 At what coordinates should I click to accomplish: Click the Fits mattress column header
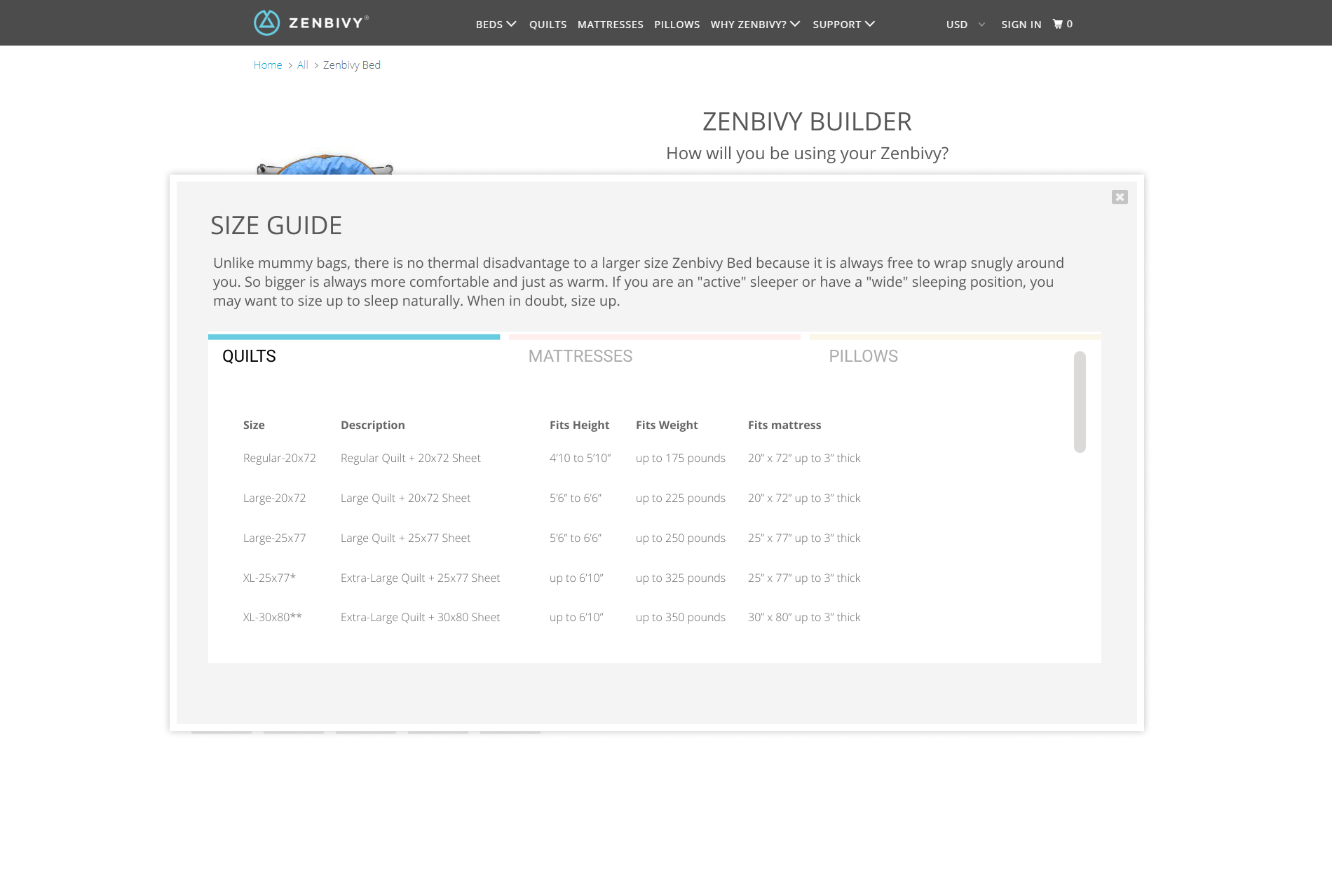coord(784,425)
